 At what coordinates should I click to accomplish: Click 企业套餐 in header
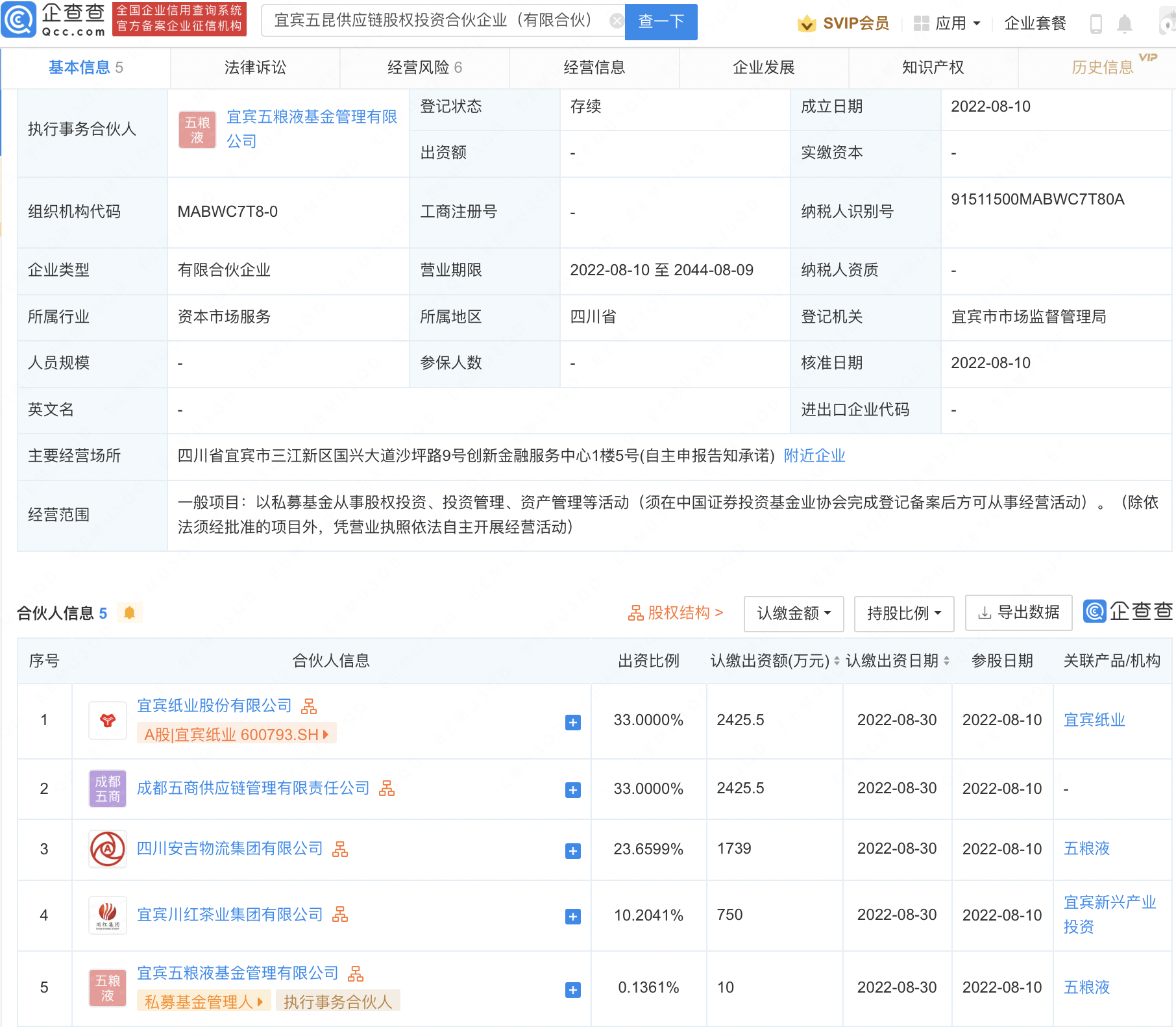coord(1035,23)
